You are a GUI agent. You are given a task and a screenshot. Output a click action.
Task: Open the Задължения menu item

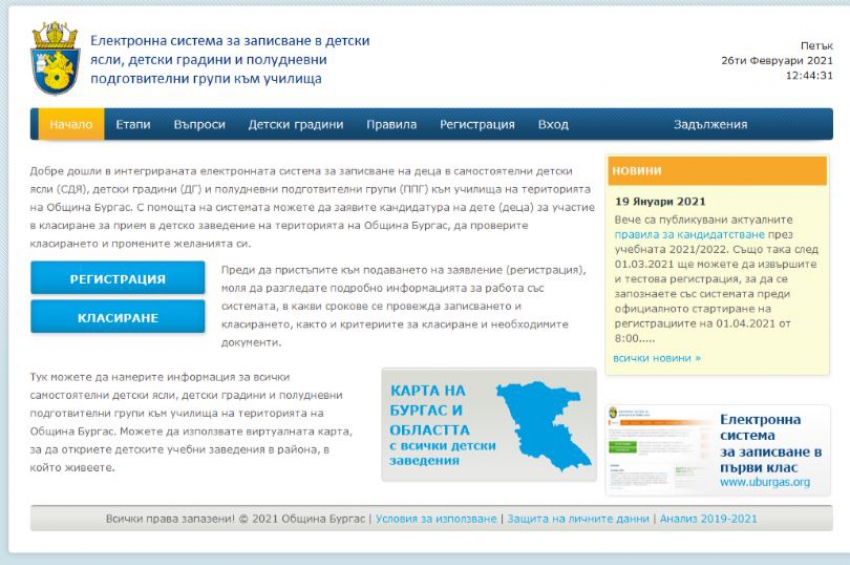[710, 125]
